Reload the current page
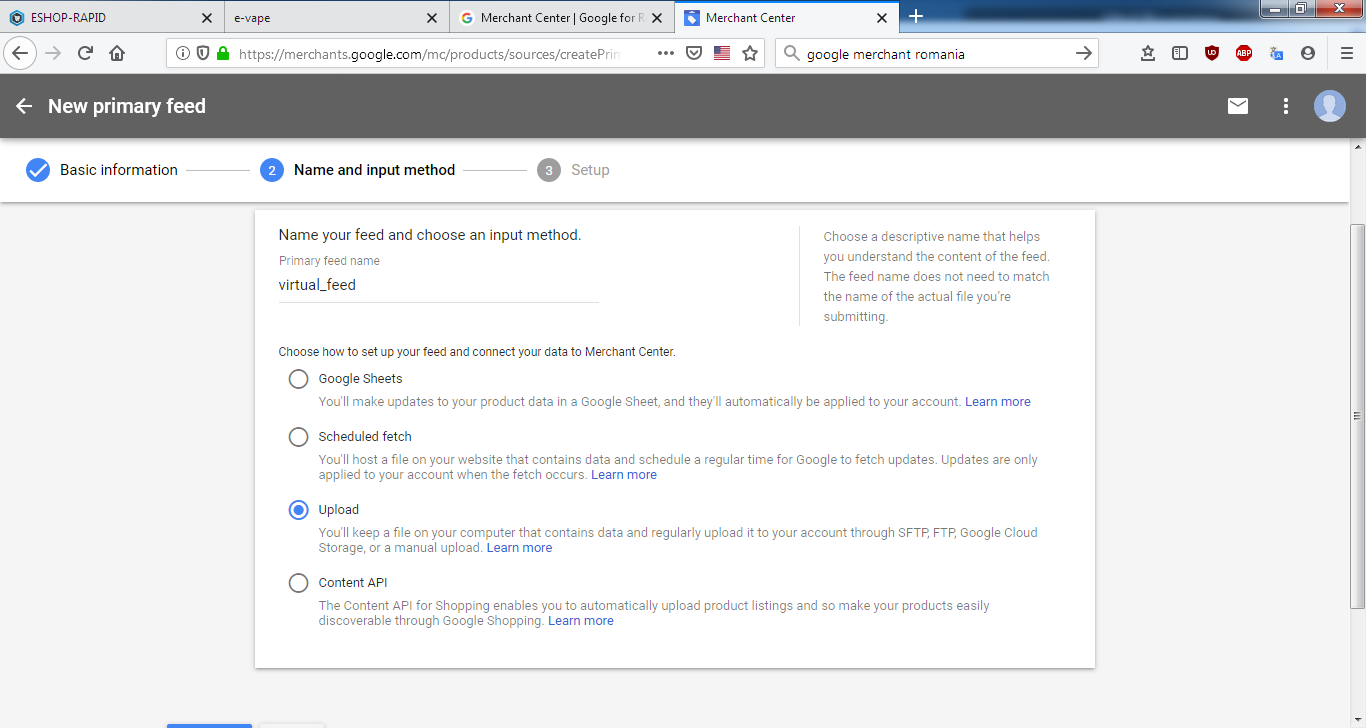 click(85, 54)
